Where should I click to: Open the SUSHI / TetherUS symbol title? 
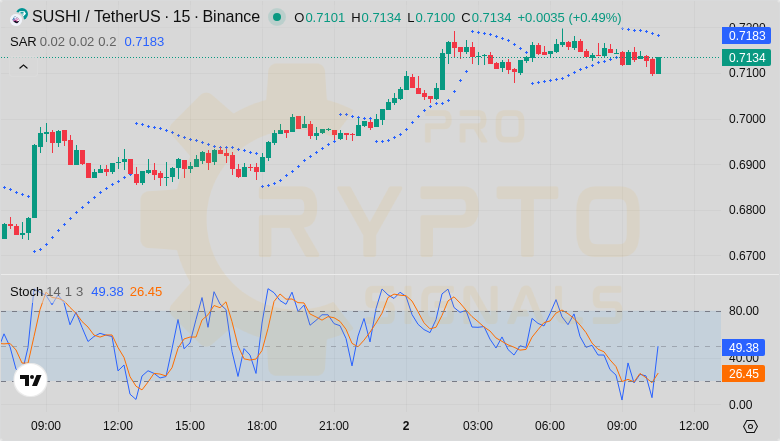click(x=146, y=17)
